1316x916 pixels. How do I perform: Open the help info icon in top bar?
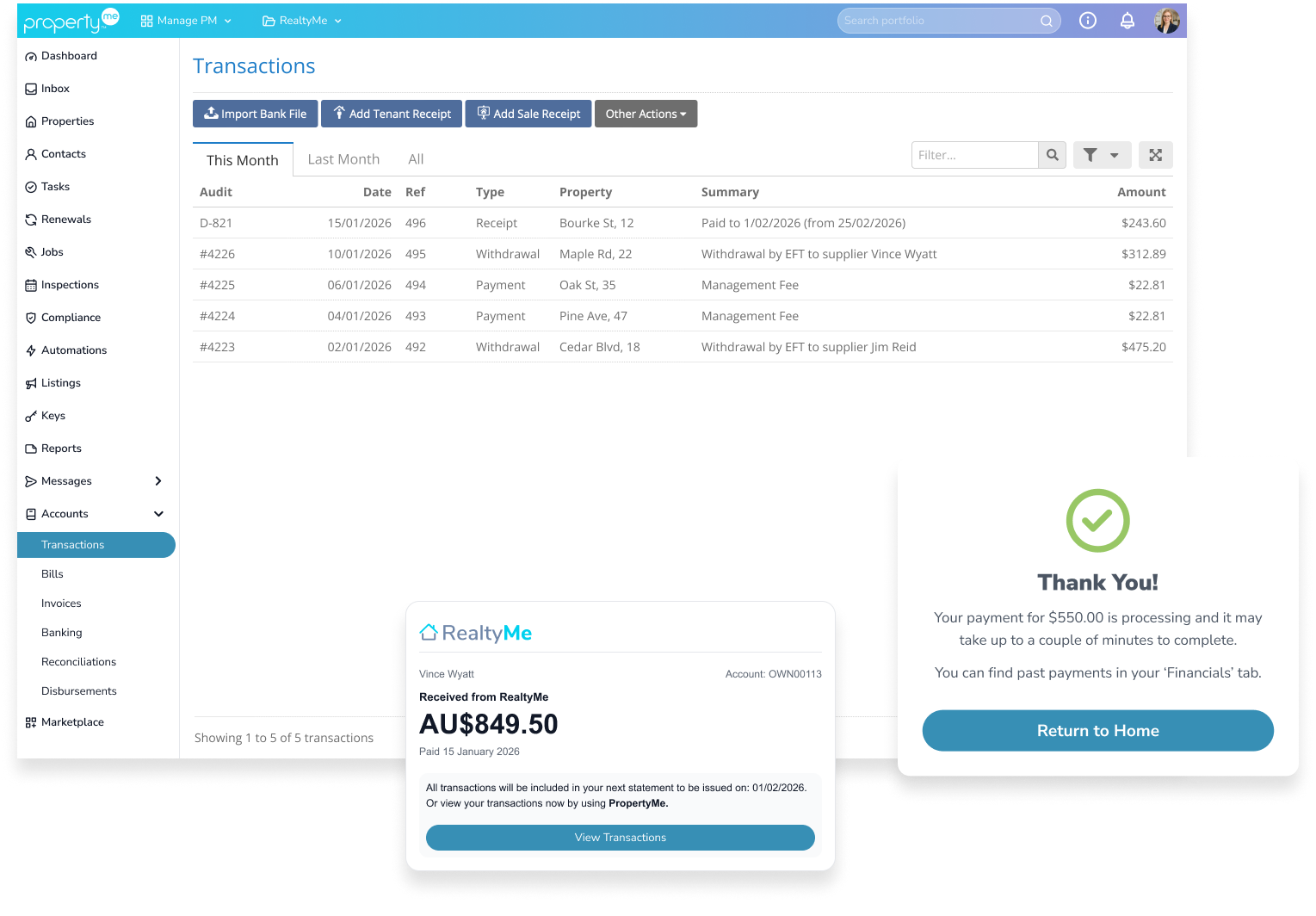tap(1087, 20)
